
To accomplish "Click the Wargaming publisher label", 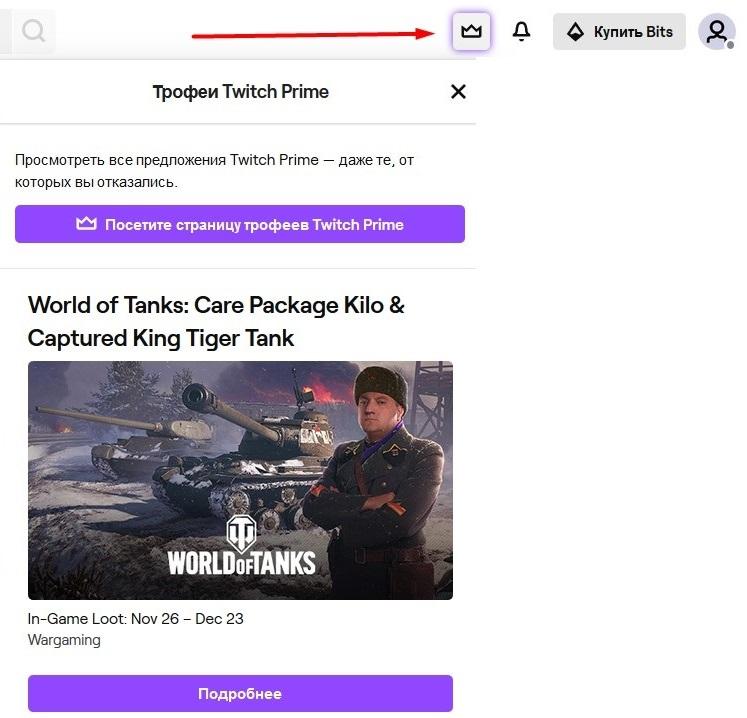I will tap(64, 639).
